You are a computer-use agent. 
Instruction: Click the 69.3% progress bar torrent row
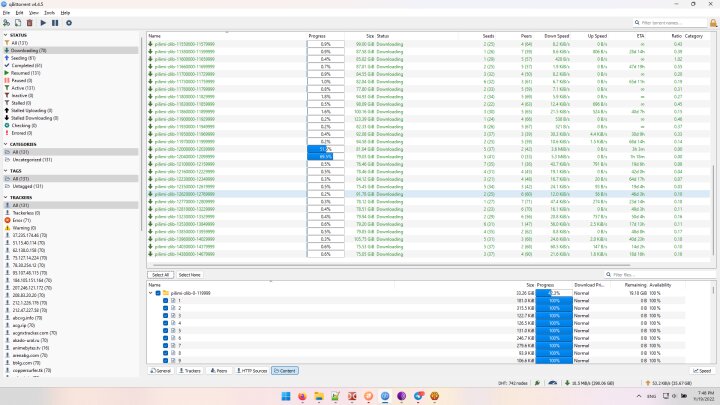click(325, 156)
